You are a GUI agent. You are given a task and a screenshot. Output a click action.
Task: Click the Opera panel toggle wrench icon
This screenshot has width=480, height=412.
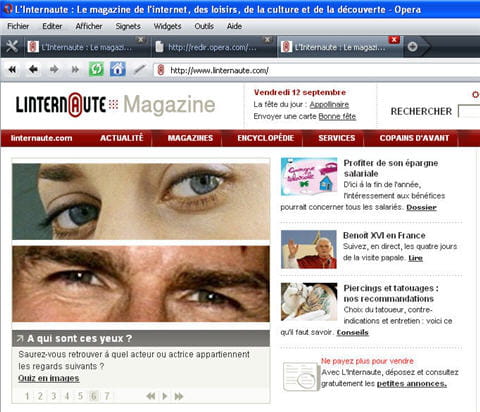pyautogui.click(x=12, y=46)
